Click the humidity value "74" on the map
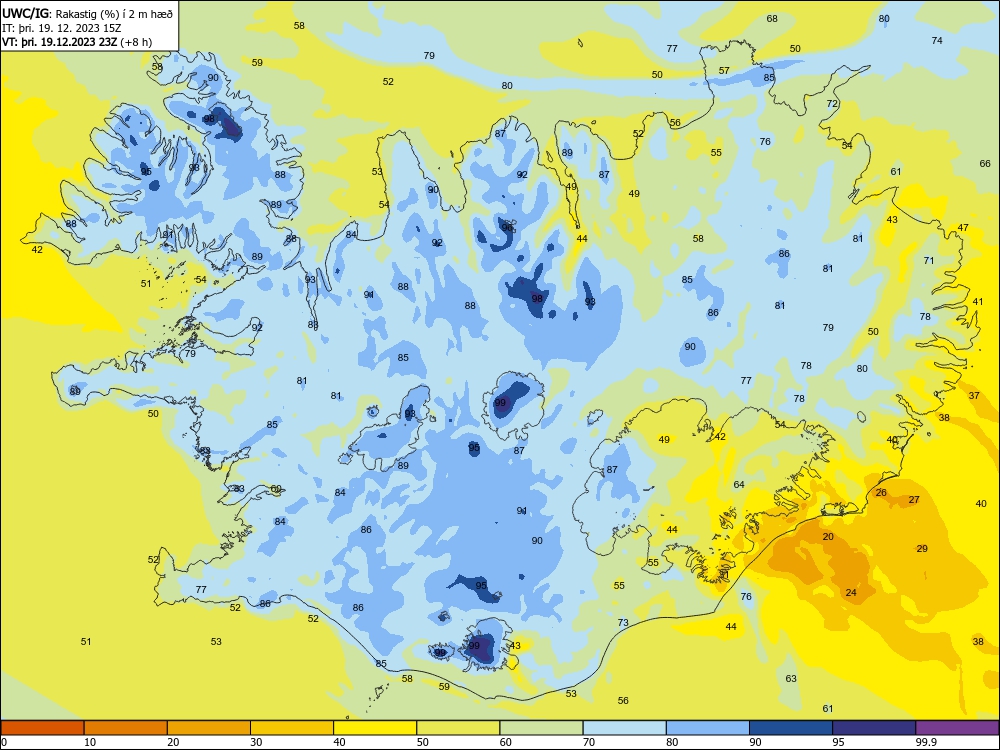This screenshot has height=750, width=1000. 937,40
